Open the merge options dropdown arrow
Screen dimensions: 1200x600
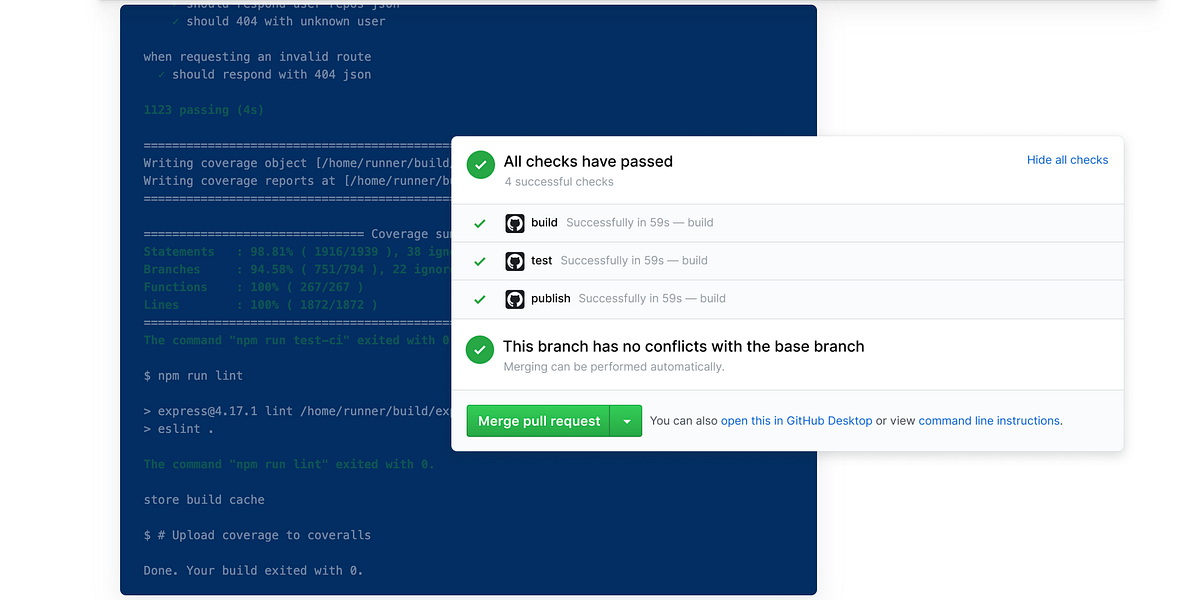tap(626, 421)
